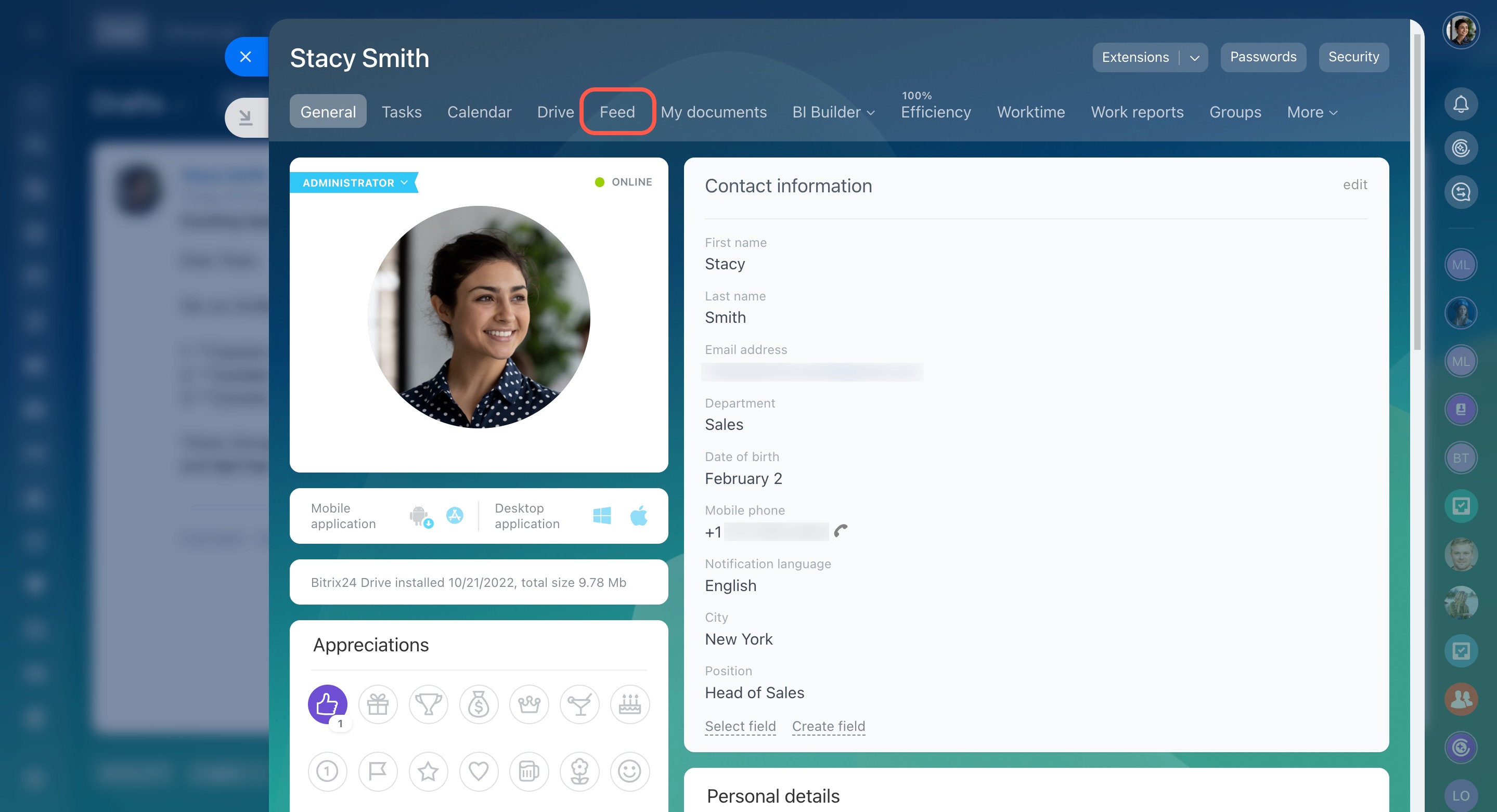The image size is (1497, 812).
Task: Click edit in Contact information
Action: (x=1354, y=185)
